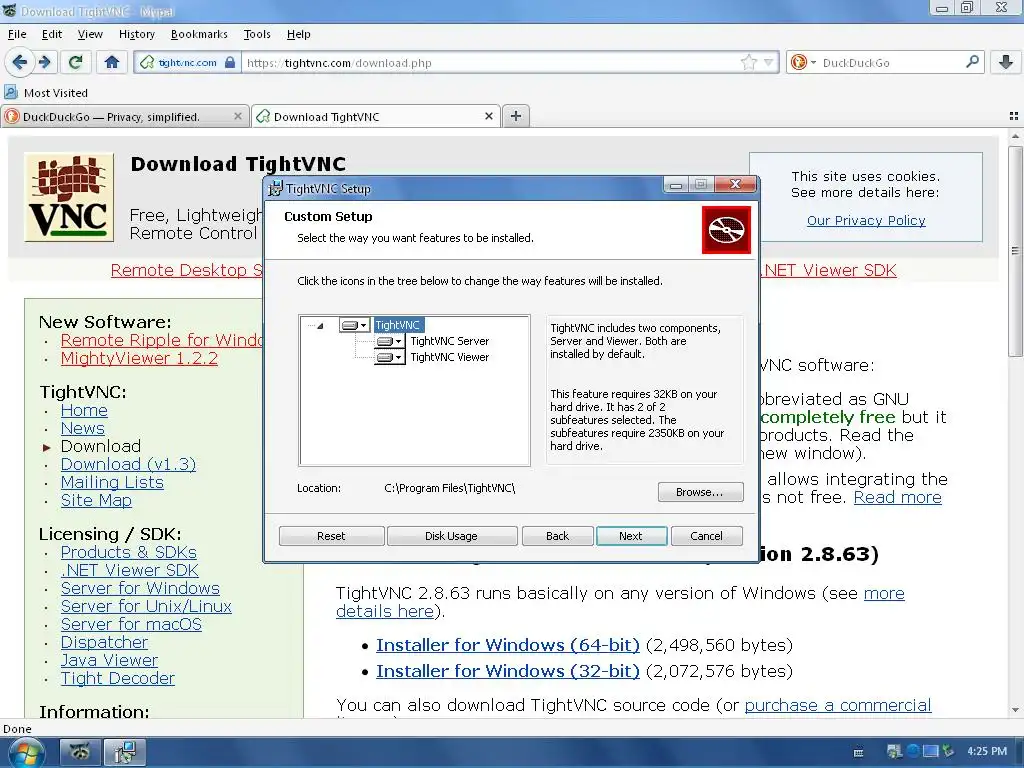This screenshot has height=768, width=1024.
Task: Open the History menu
Action: (136, 34)
